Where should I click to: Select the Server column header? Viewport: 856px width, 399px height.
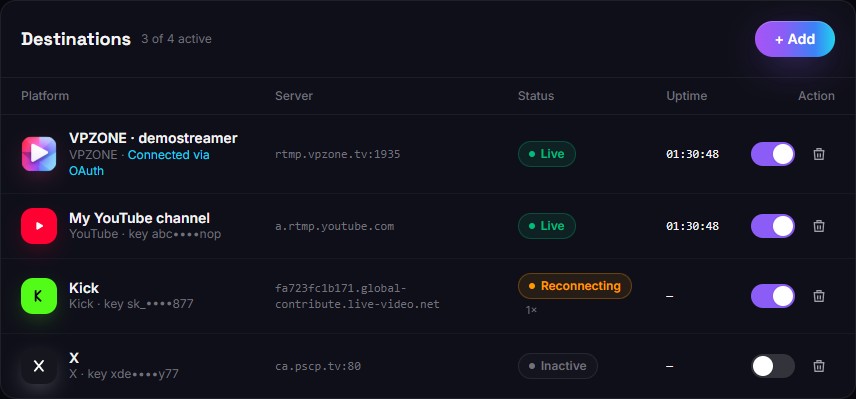pyautogui.click(x=294, y=96)
